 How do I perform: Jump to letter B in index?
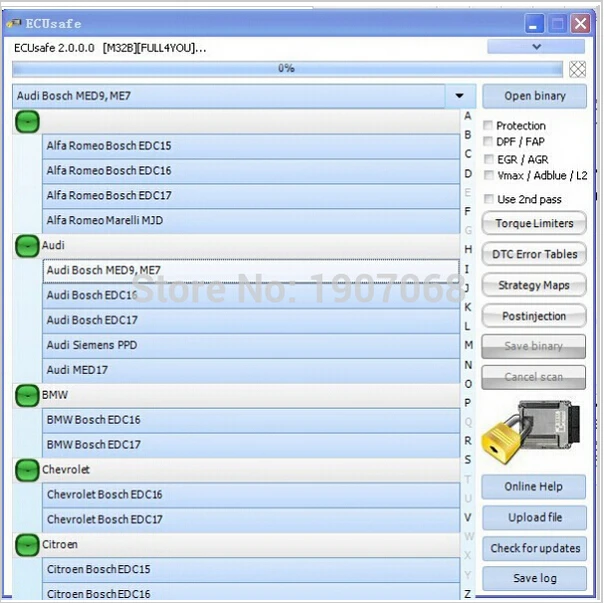(x=468, y=135)
